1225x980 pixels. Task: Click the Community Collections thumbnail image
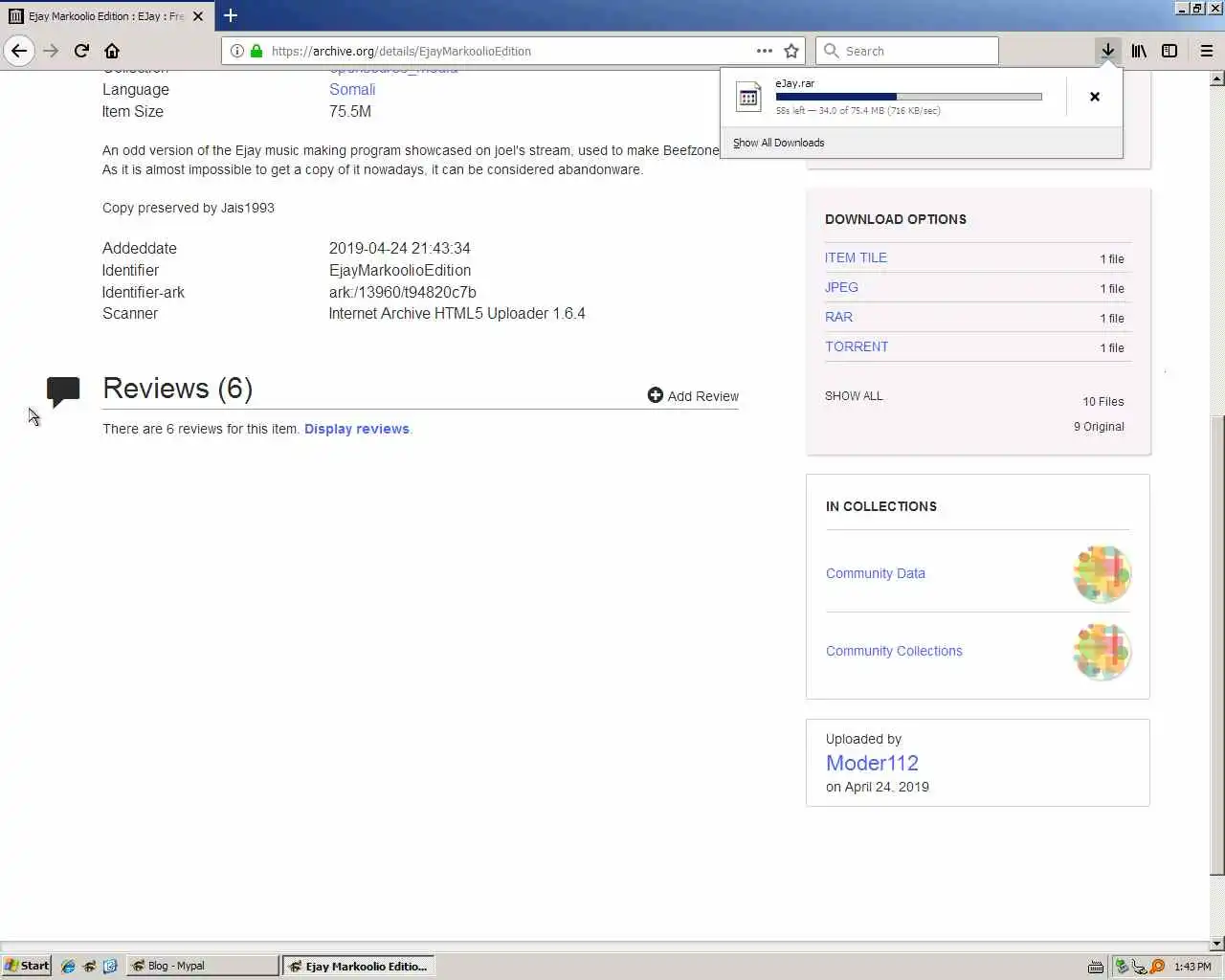[1102, 652]
